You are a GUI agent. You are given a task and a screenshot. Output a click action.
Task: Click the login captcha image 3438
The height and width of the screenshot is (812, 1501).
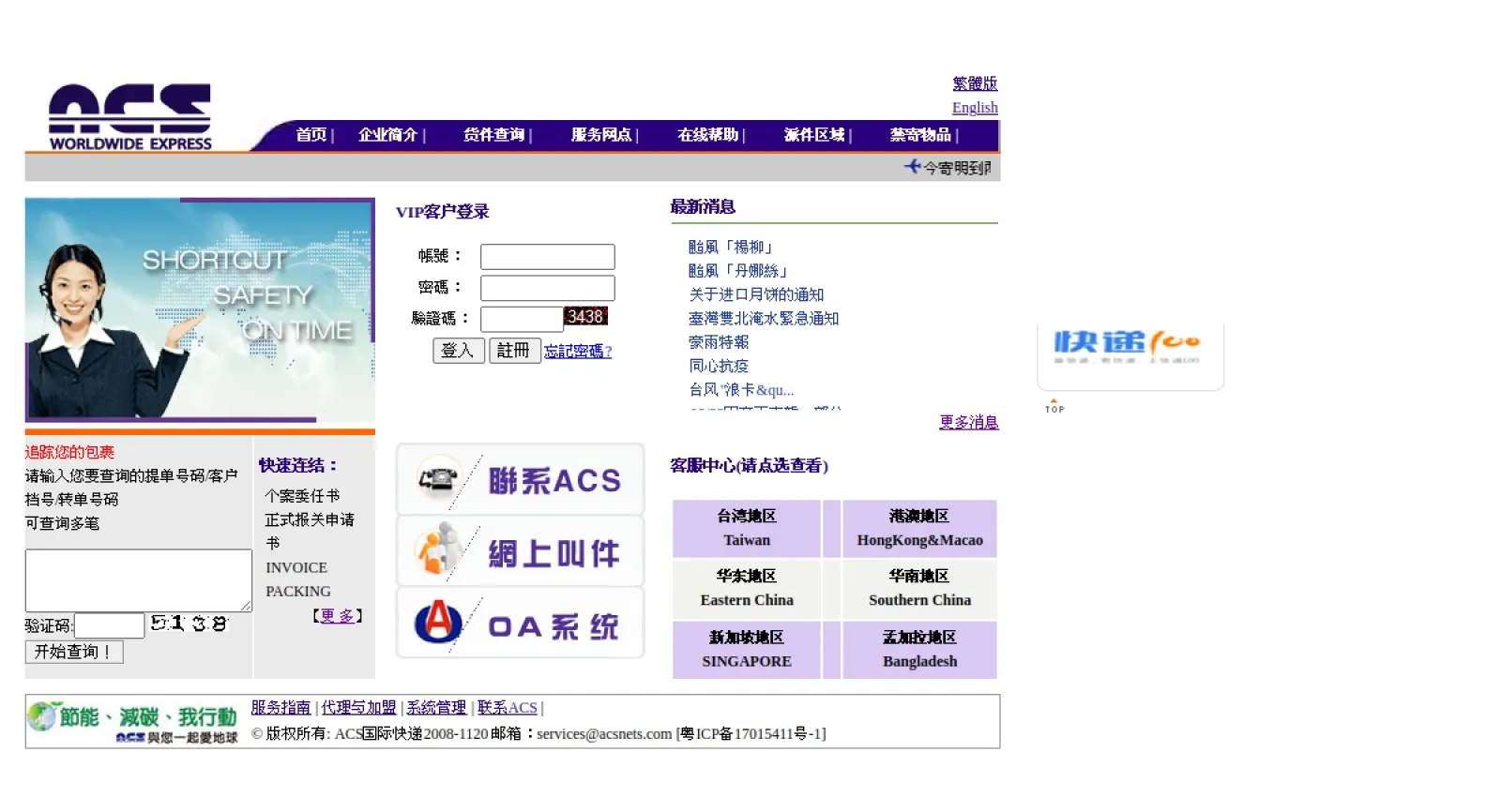[585, 317]
